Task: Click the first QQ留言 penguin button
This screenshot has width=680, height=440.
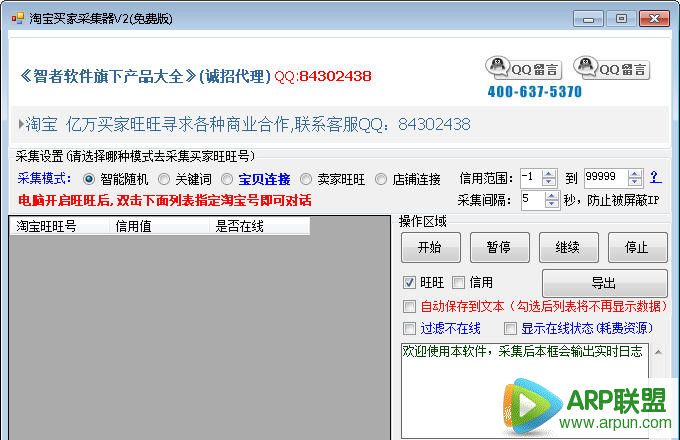Action: (x=523, y=68)
